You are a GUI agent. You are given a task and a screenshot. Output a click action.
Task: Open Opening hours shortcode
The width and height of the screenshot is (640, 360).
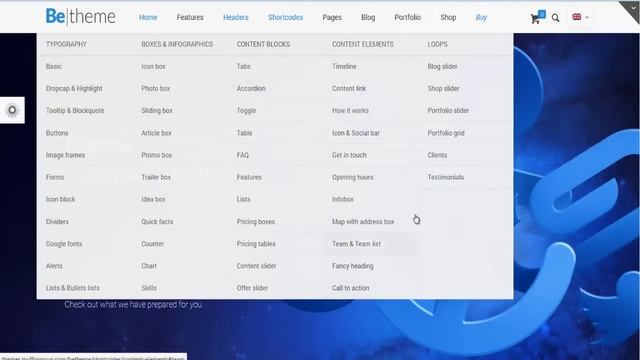pos(352,177)
